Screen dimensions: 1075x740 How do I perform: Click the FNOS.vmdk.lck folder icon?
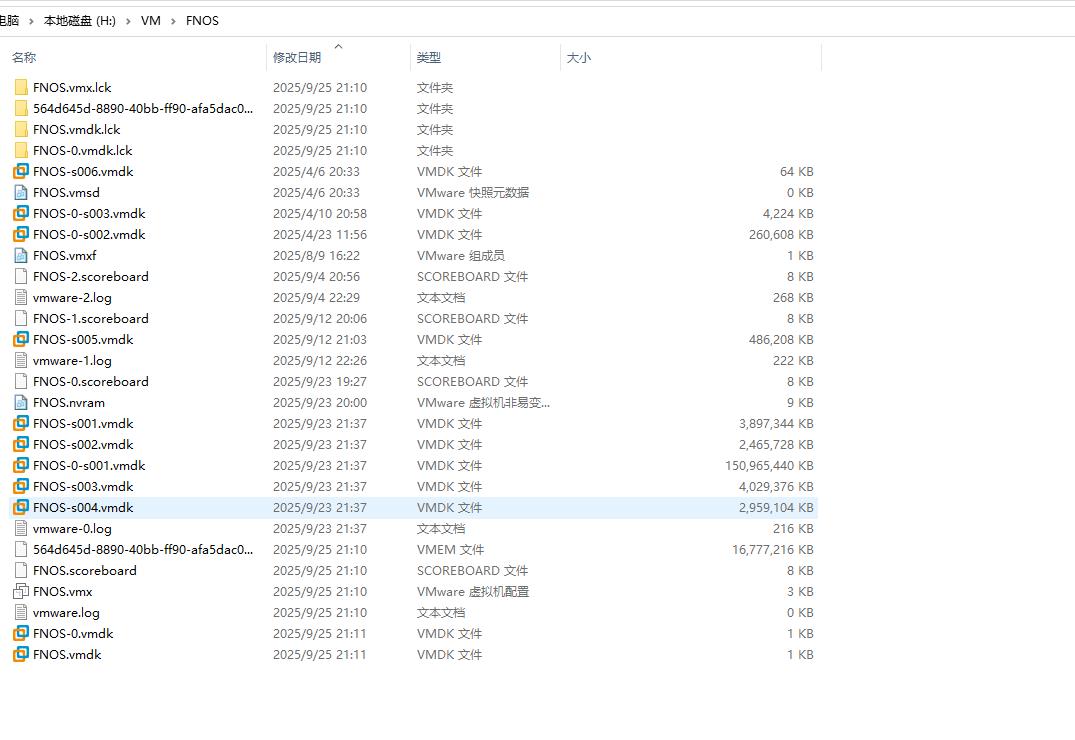pos(21,130)
